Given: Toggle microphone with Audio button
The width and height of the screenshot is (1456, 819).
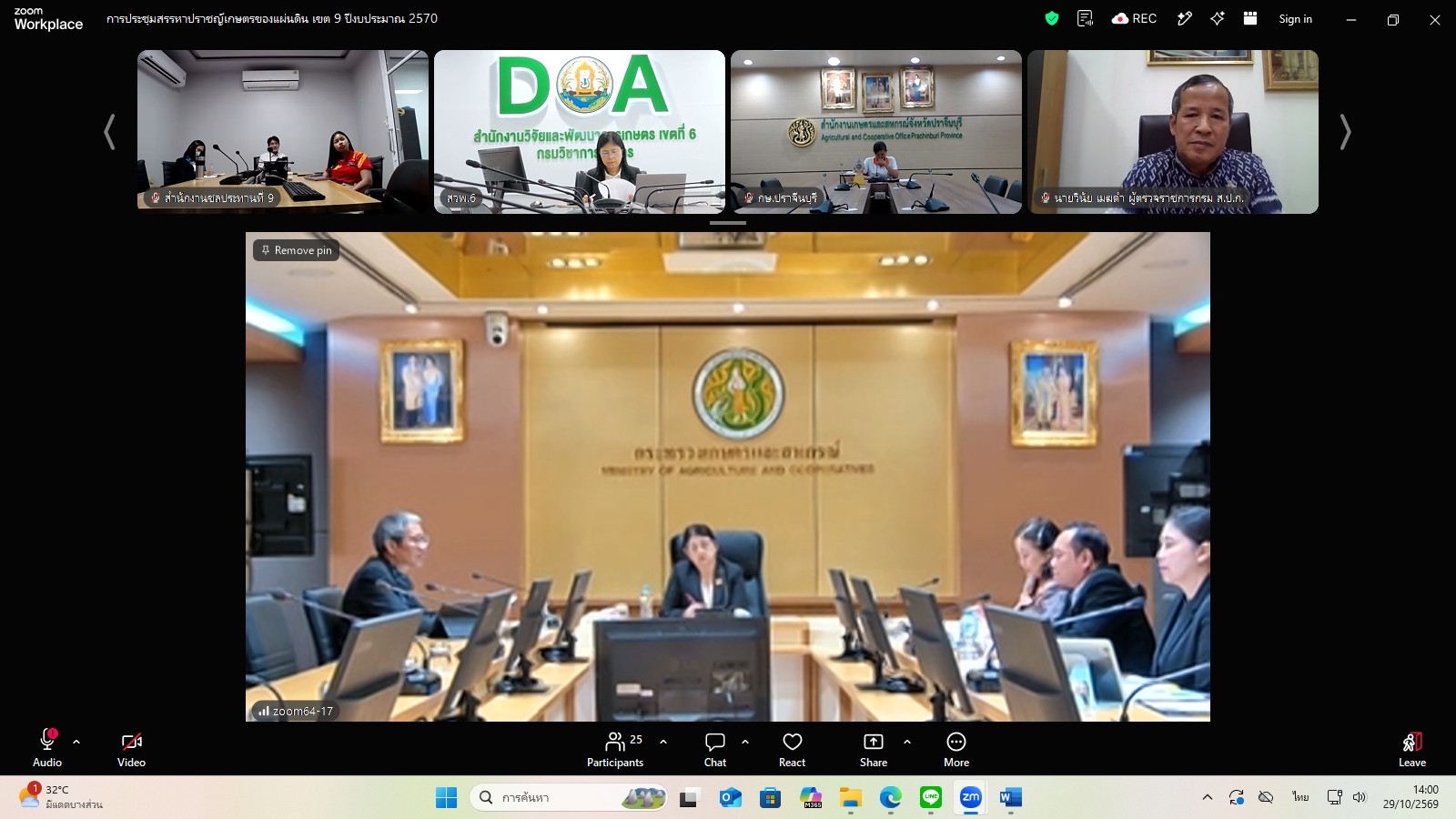Looking at the screenshot, I should [x=47, y=749].
